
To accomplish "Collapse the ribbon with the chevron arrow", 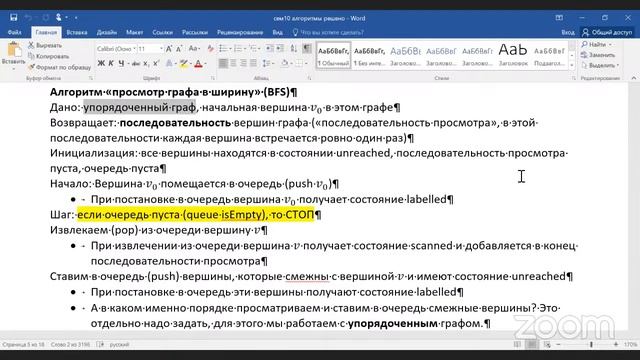I will (x=633, y=78).
